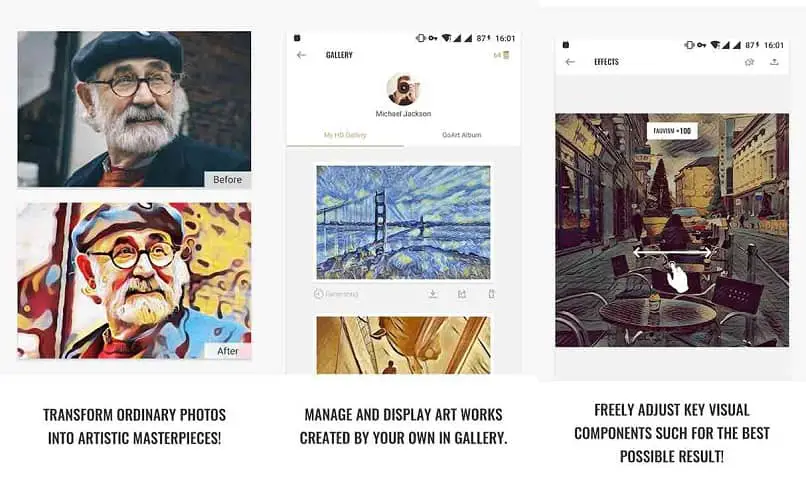Screen dimensions: 806x478
Task: Open the bridge artwork in gallery
Action: click(404, 222)
